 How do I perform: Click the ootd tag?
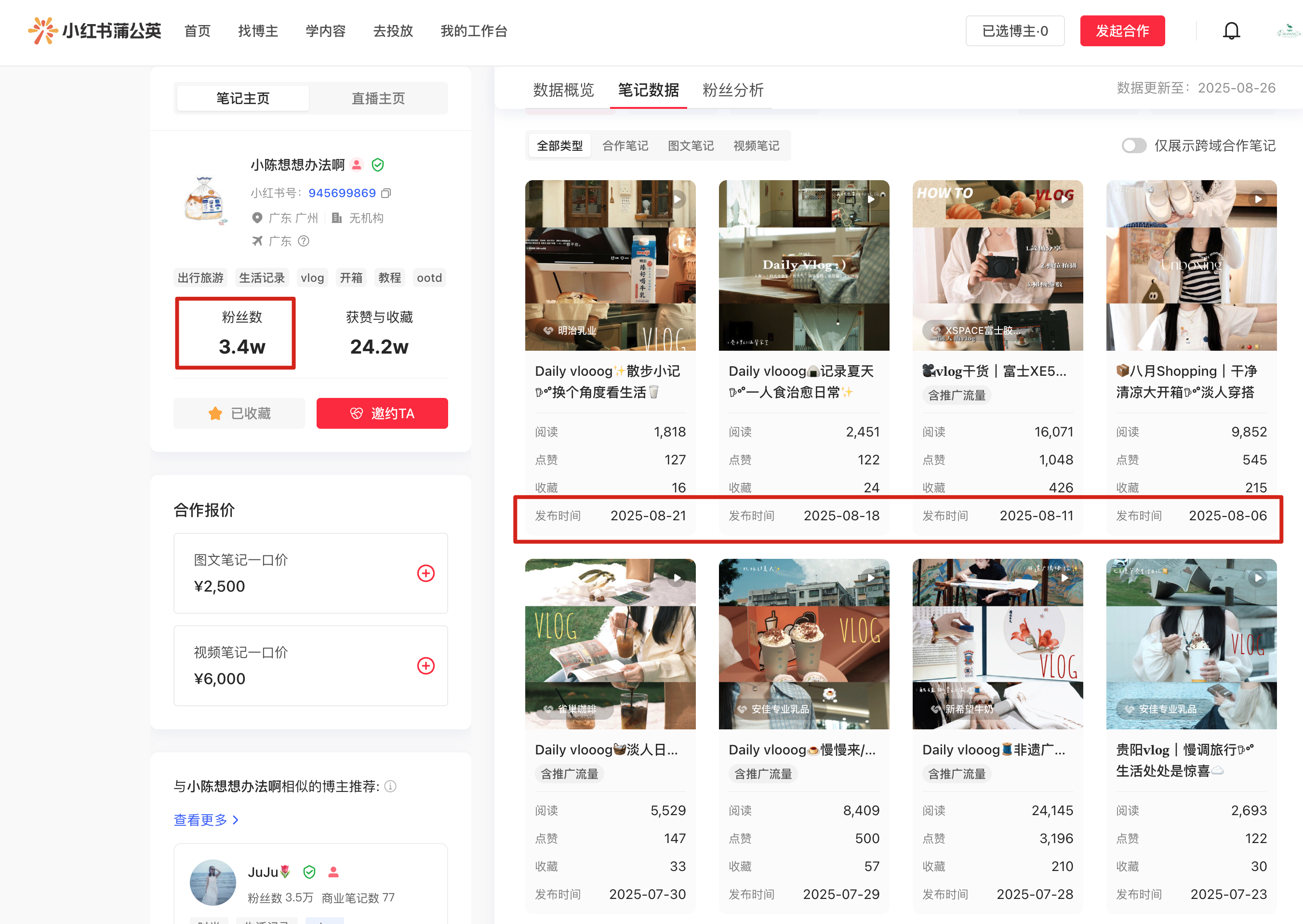[429, 277]
